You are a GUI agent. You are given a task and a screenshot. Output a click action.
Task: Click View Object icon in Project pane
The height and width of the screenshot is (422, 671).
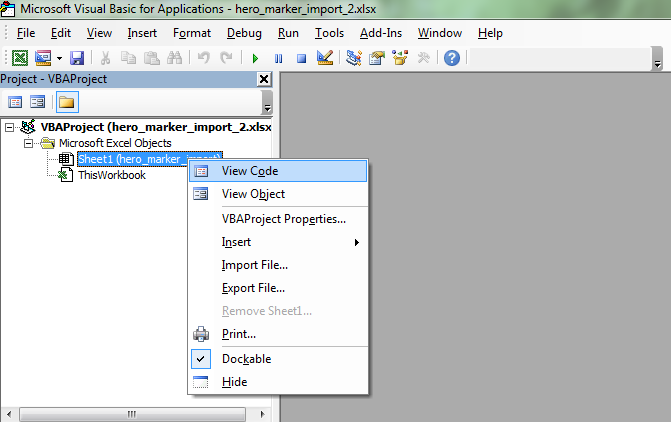tap(38, 102)
